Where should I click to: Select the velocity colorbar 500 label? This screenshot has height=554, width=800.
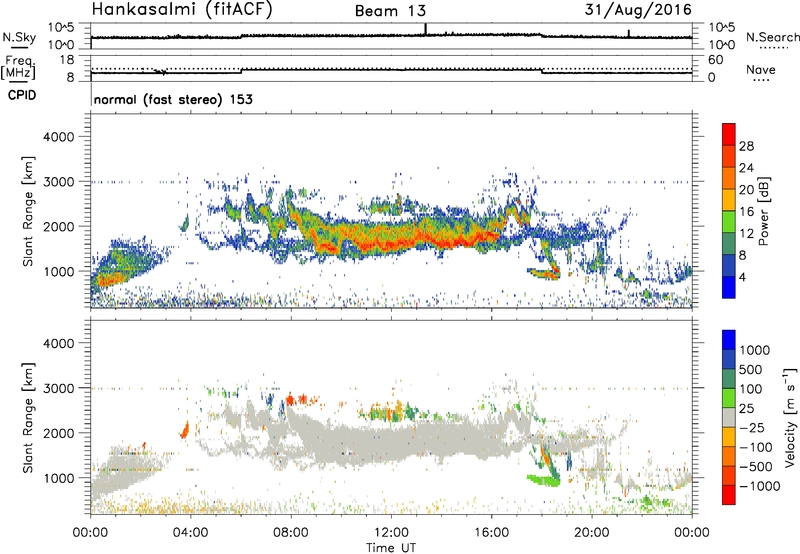[x=750, y=370]
